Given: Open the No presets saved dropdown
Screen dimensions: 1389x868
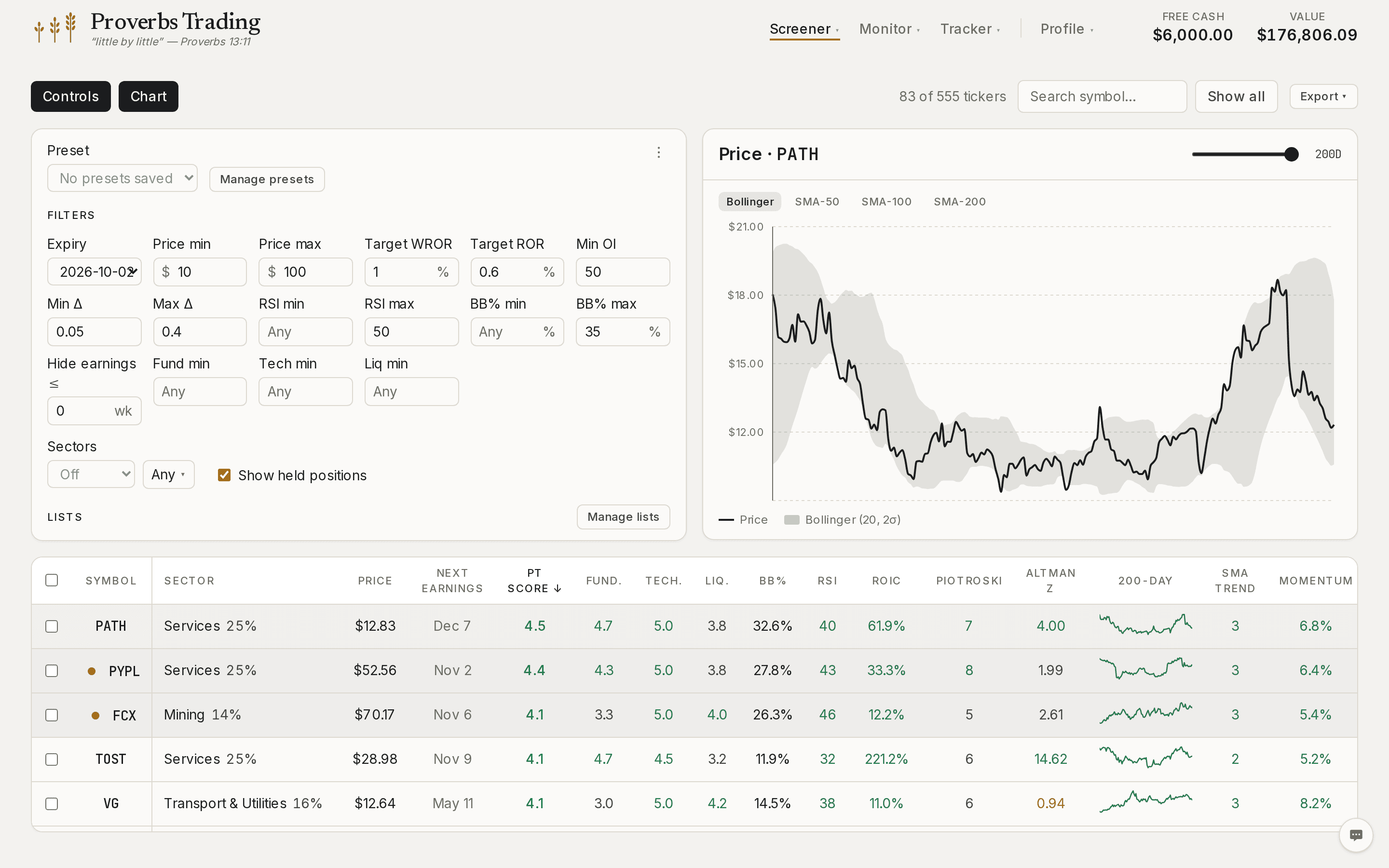Looking at the screenshot, I should click(x=122, y=178).
